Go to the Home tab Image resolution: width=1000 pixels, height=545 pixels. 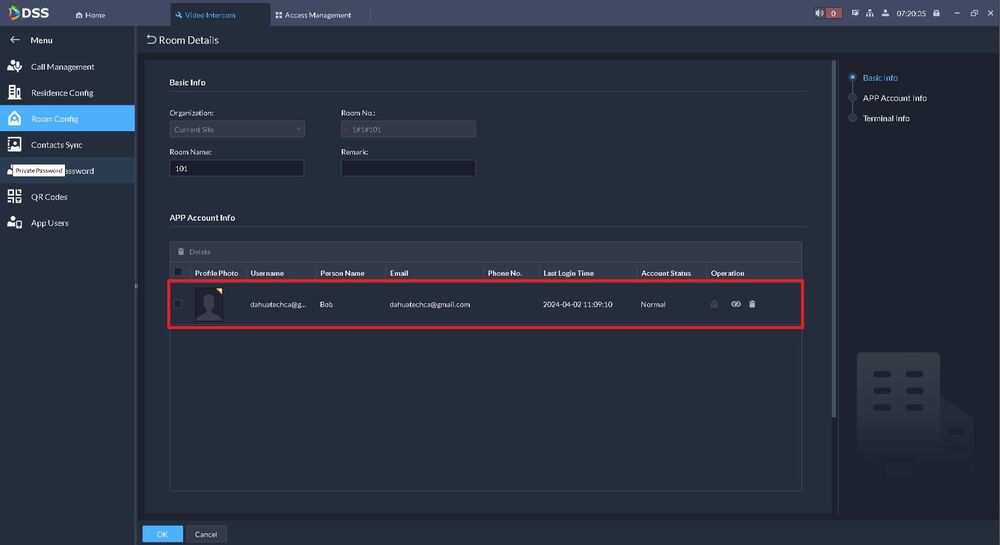pyautogui.click(x=90, y=15)
